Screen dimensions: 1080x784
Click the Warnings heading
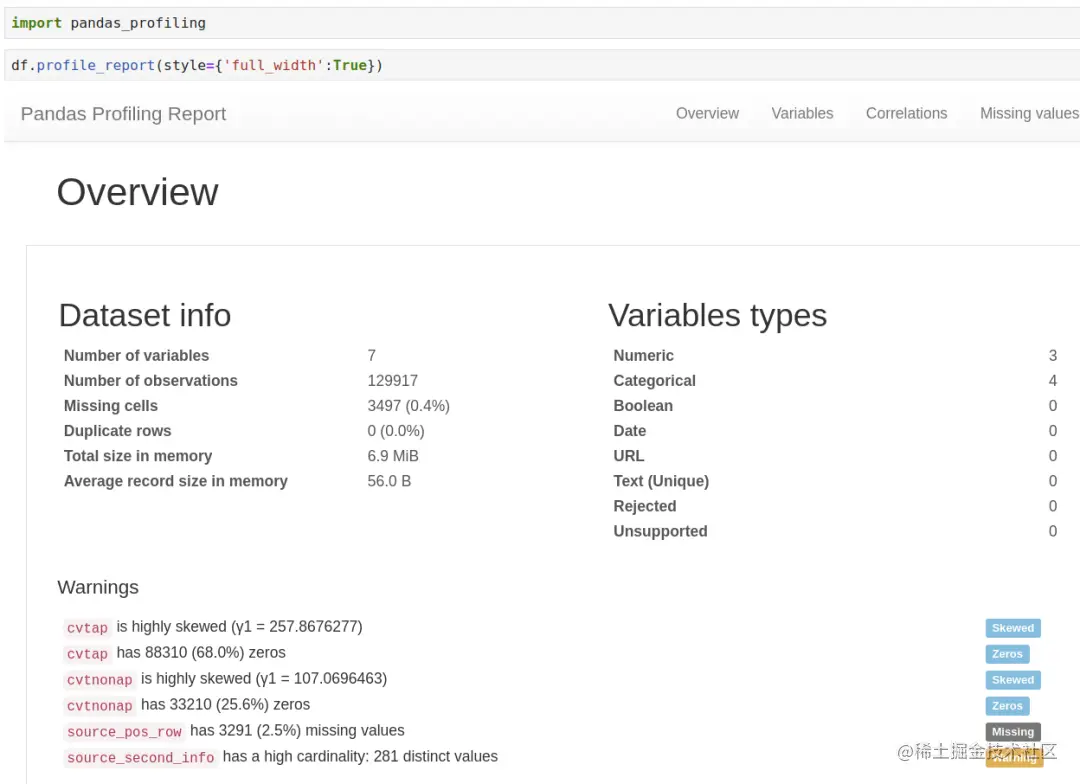(x=98, y=588)
